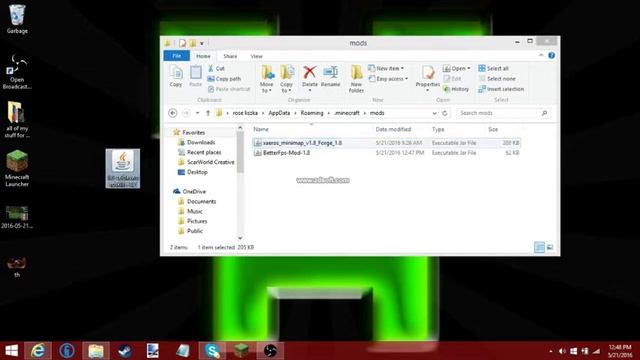Go forward with the Forward arrow

click(x=186, y=113)
